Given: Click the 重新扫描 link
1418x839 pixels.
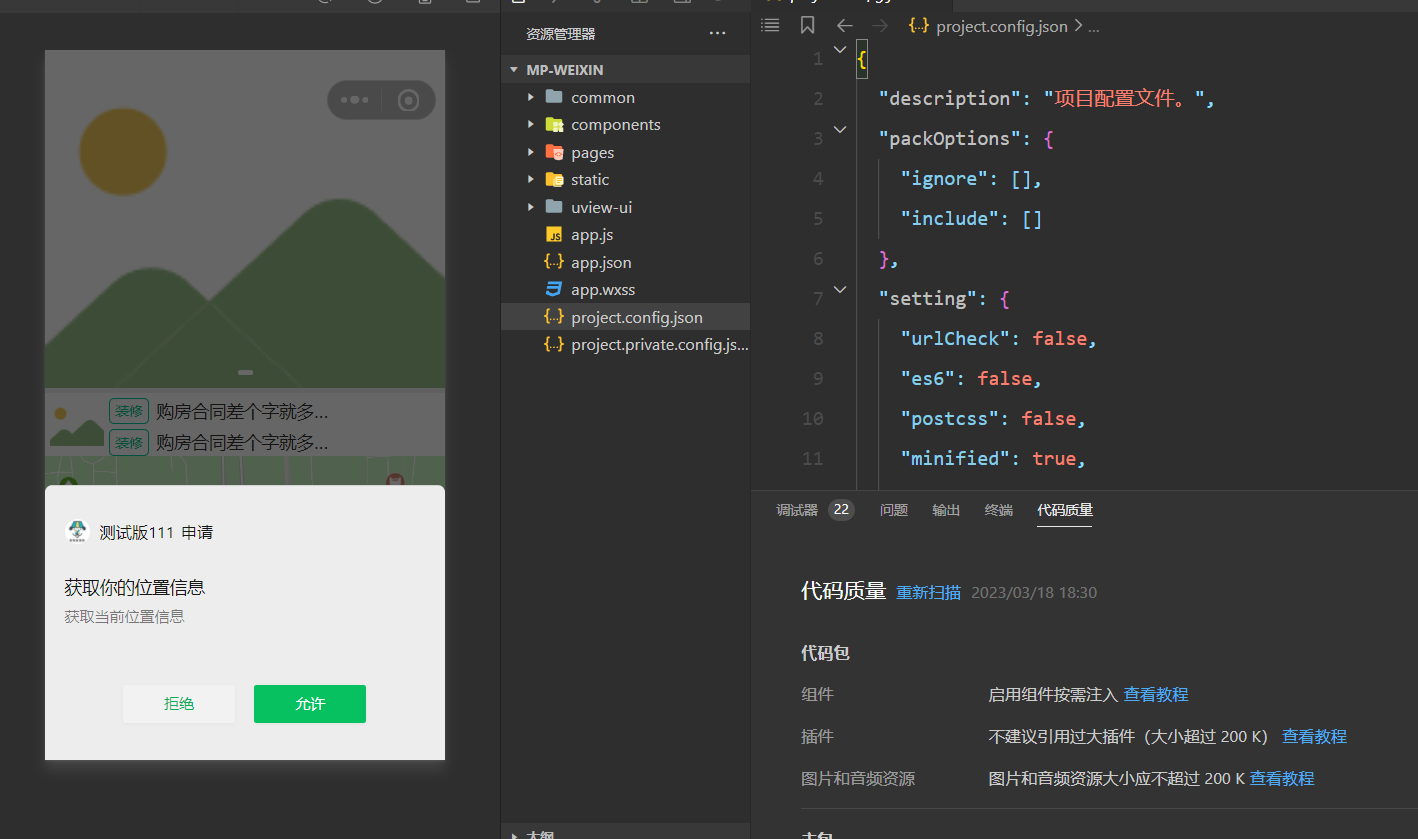Looking at the screenshot, I should click(x=928, y=592).
